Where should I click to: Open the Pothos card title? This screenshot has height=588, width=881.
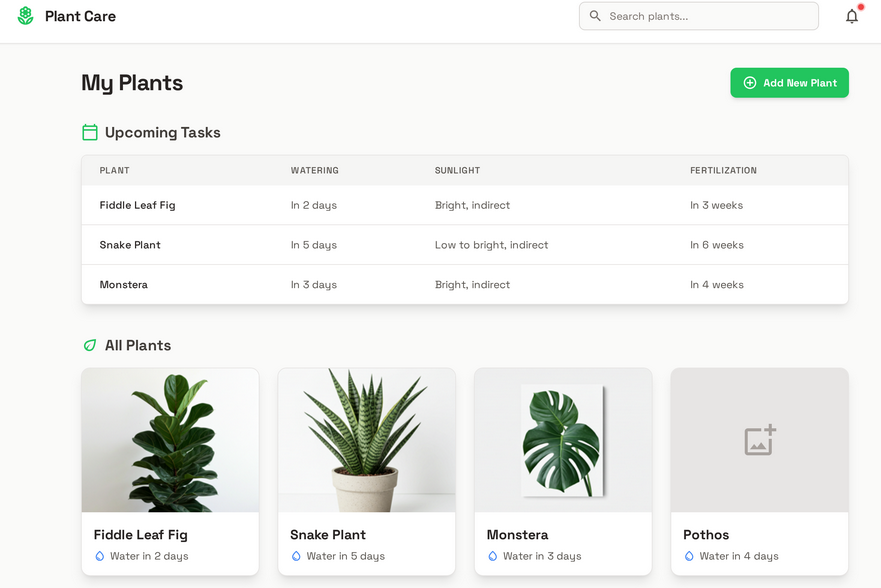706,535
